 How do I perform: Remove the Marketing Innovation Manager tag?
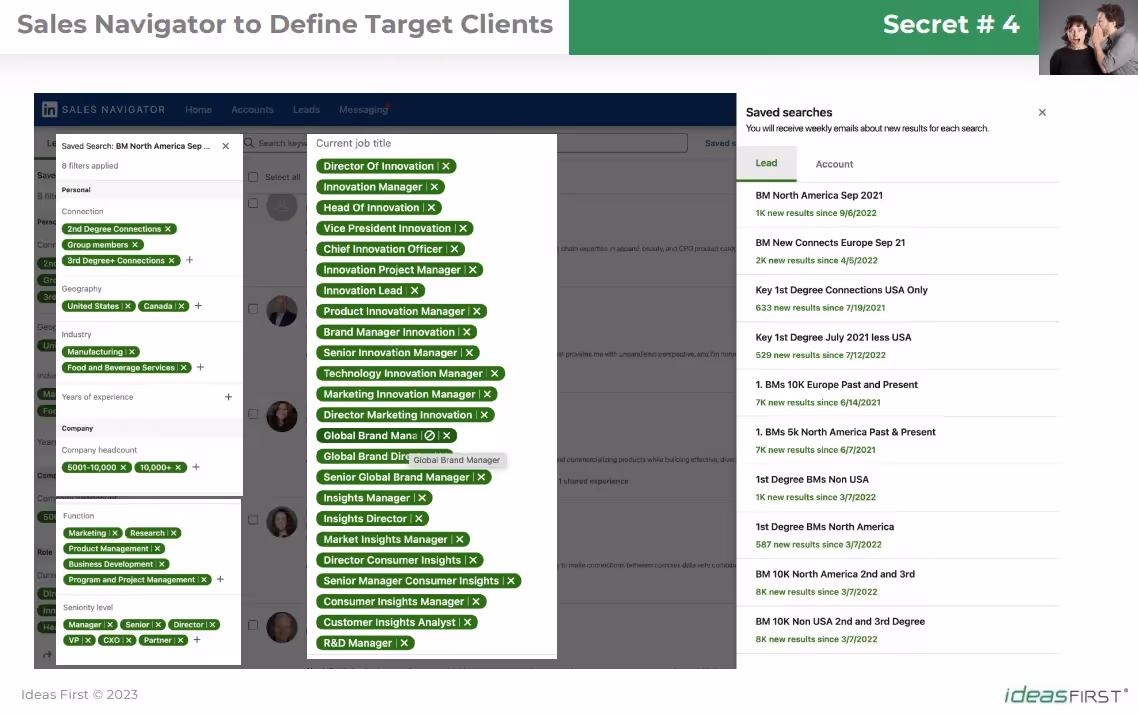487,394
